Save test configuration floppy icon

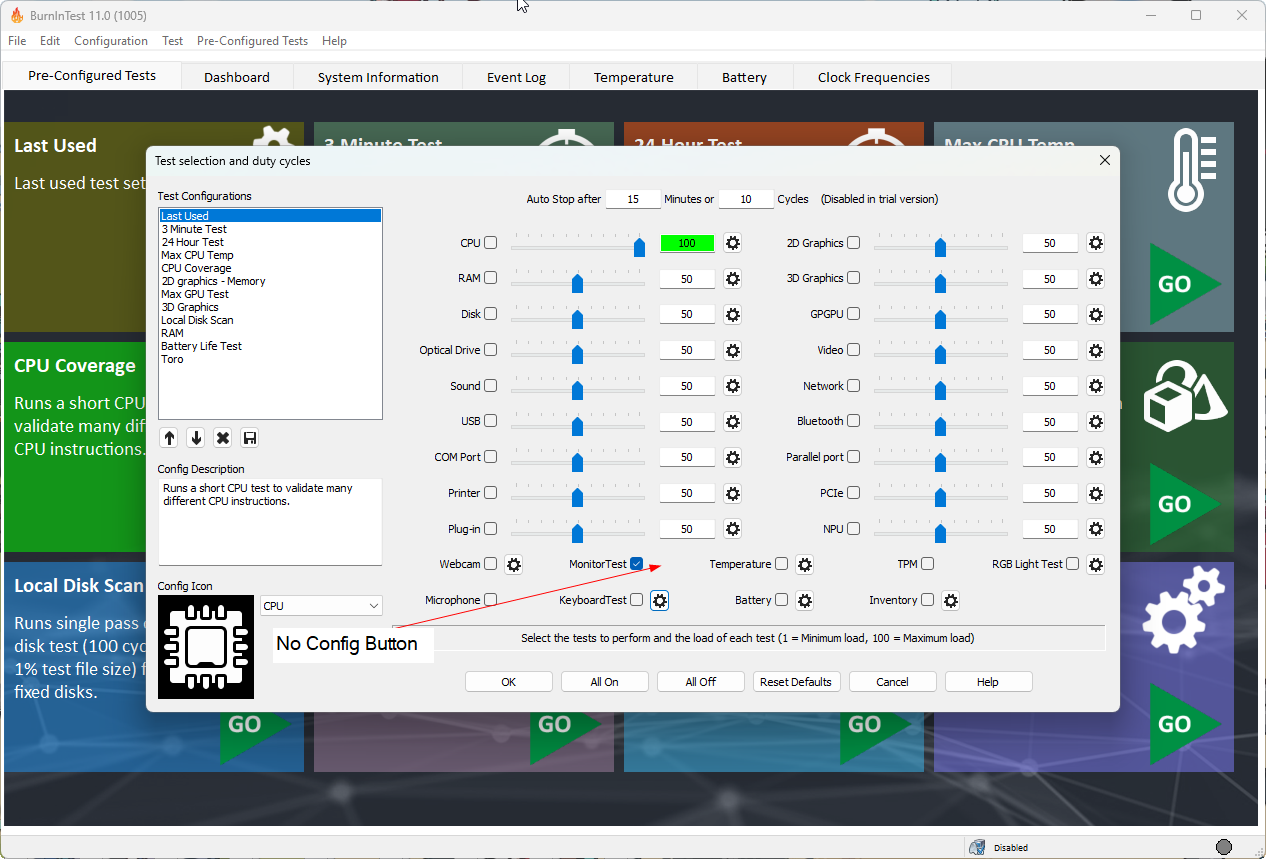250,438
